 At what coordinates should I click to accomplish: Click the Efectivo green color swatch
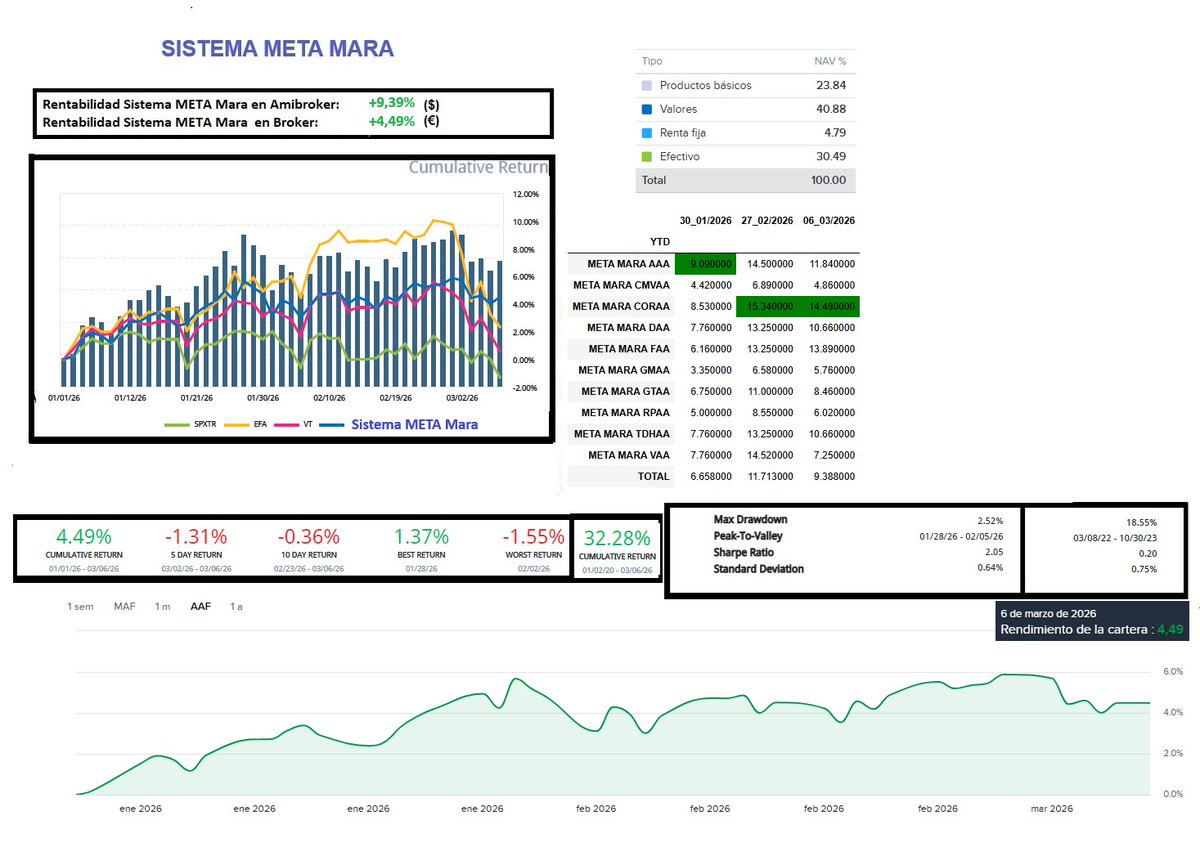click(647, 157)
